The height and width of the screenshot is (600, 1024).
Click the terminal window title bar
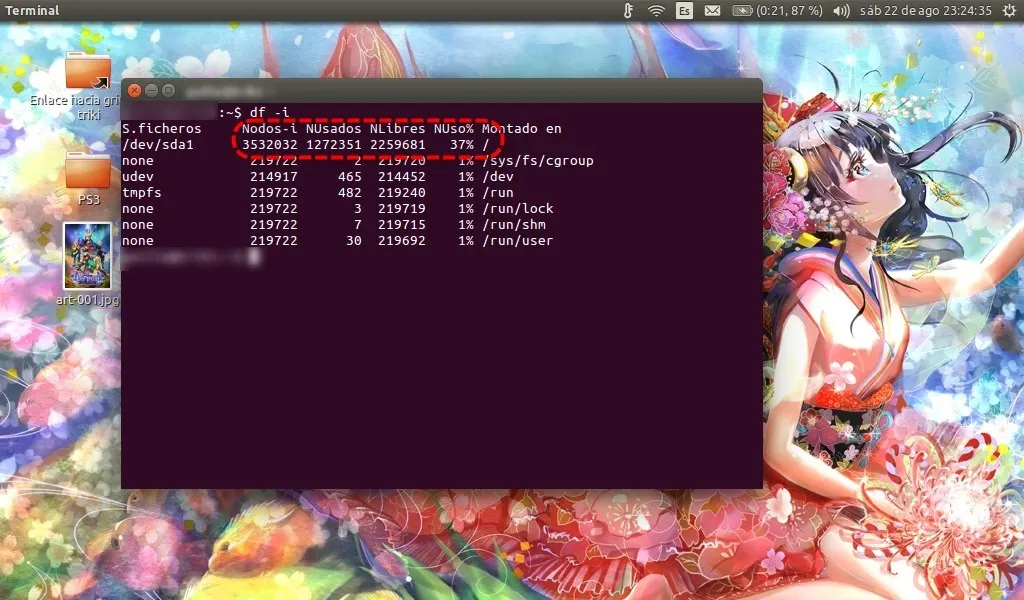tap(450, 90)
